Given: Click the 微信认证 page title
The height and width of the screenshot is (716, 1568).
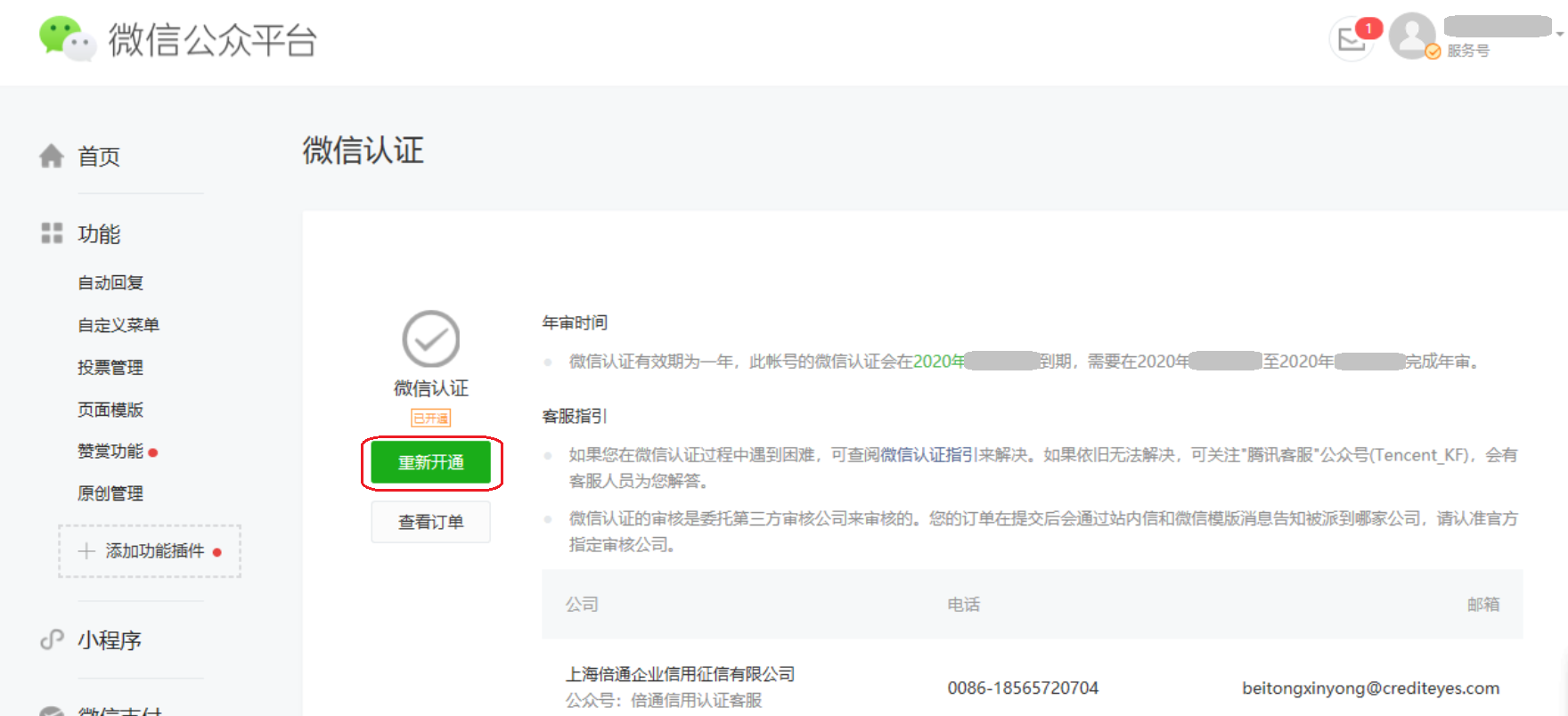Looking at the screenshot, I should click(363, 150).
